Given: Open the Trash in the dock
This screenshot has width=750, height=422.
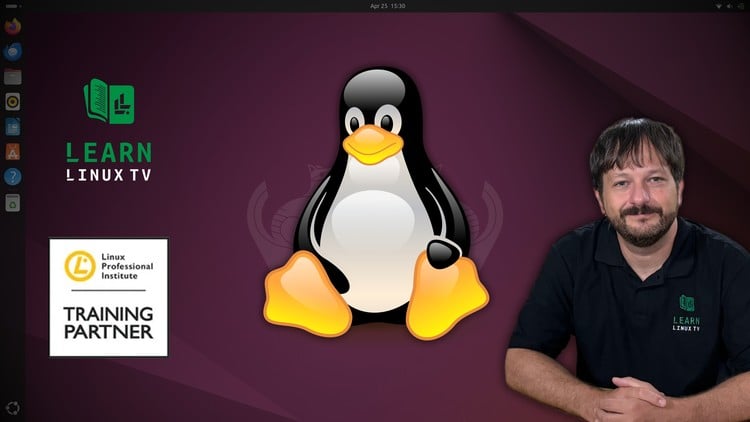Looking at the screenshot, I should tap(13, 203).
